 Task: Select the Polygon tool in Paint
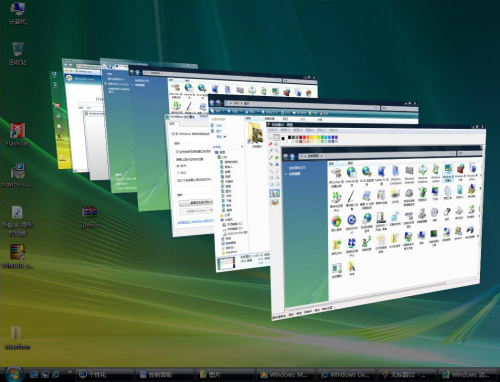(x=277, y=178)
